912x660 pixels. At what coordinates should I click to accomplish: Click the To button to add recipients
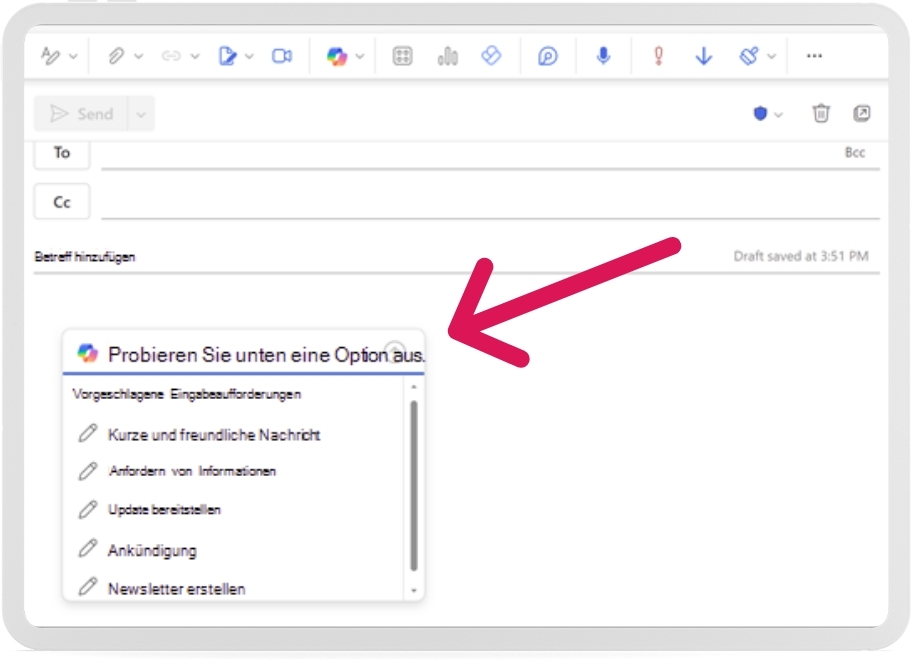point(62,153)
